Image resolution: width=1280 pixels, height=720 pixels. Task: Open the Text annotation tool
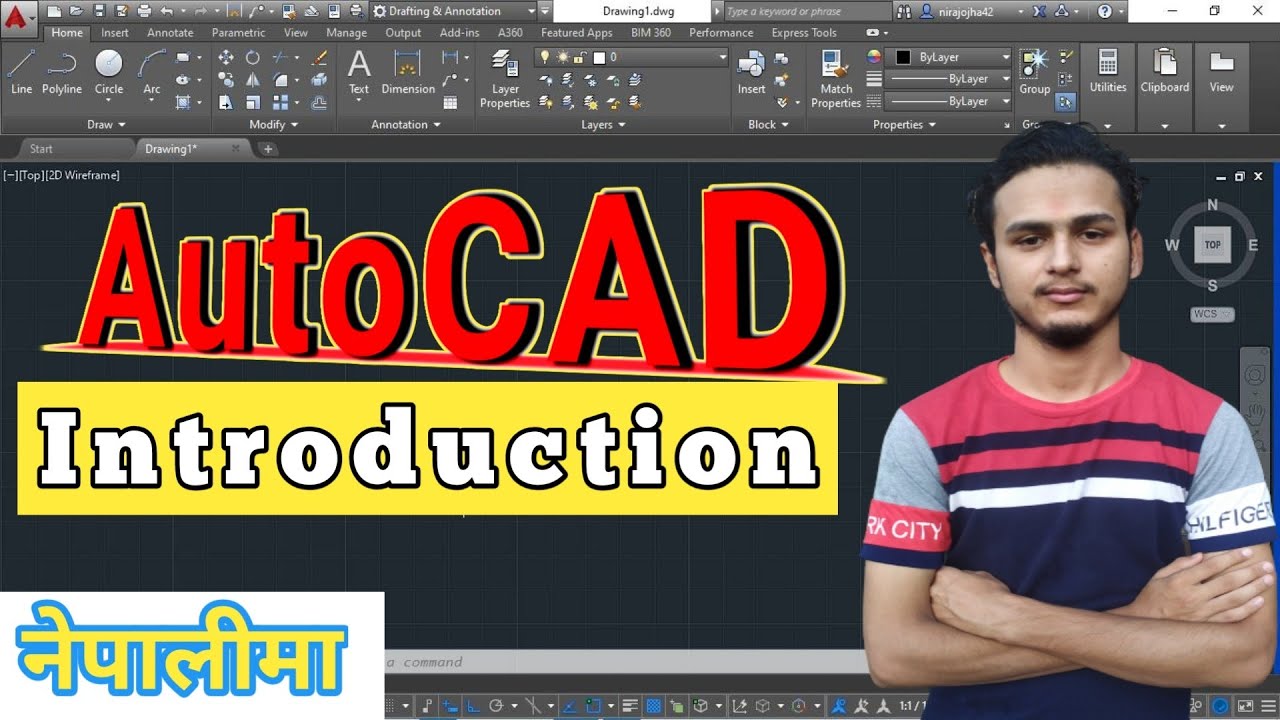tap(359, 73)
